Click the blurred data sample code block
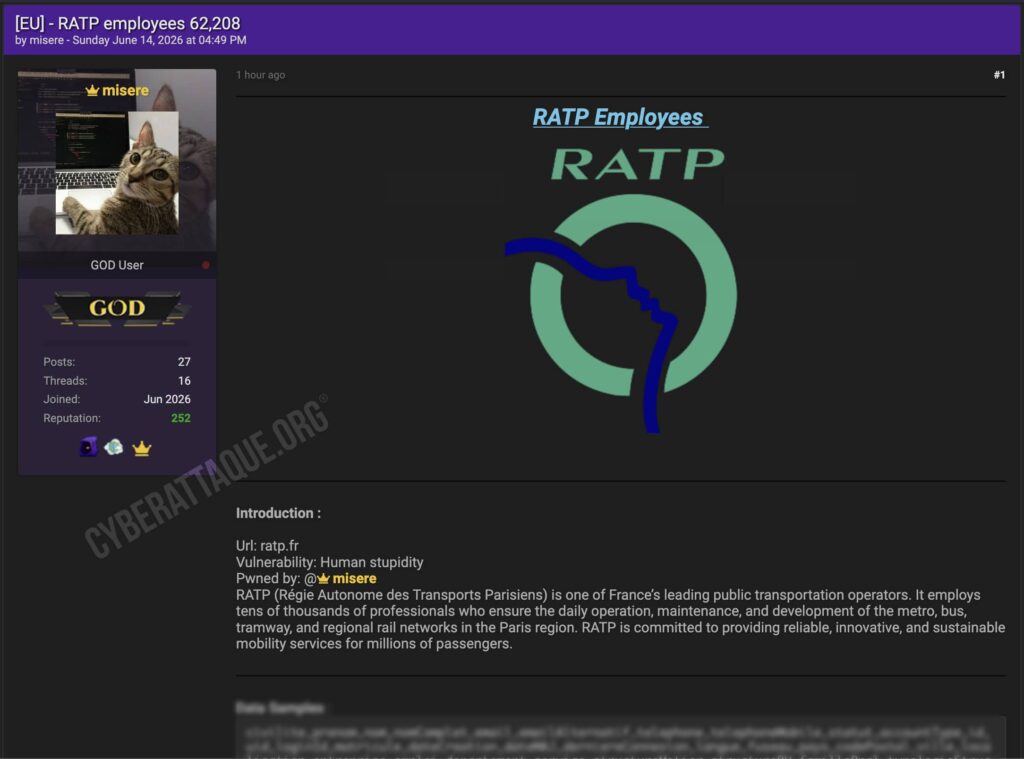This screenshot has height=759, width=1024. point(620,737)
